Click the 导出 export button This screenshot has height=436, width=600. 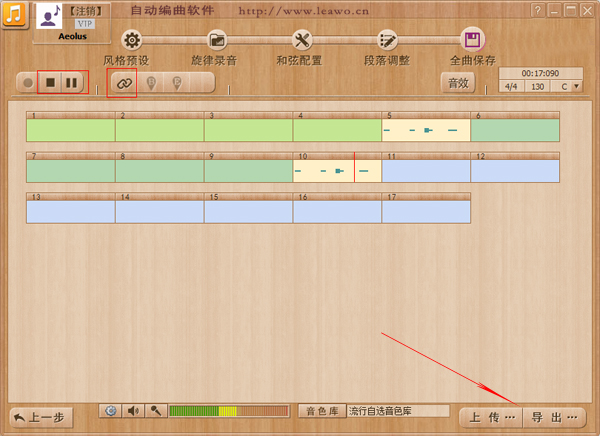pos(554,417)
